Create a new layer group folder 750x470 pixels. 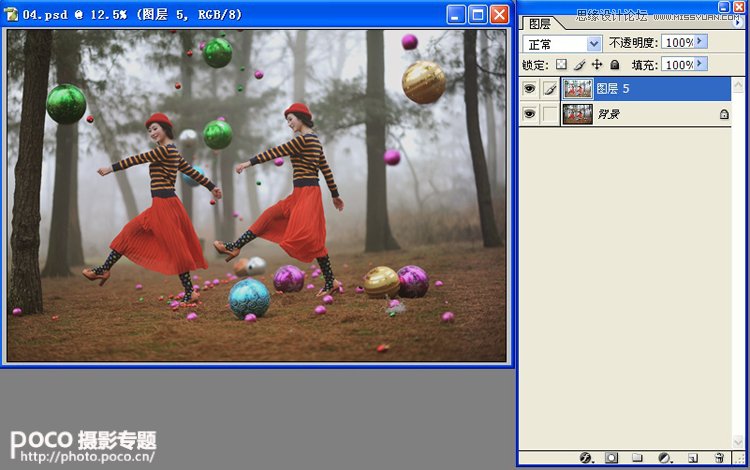[637, 458]
